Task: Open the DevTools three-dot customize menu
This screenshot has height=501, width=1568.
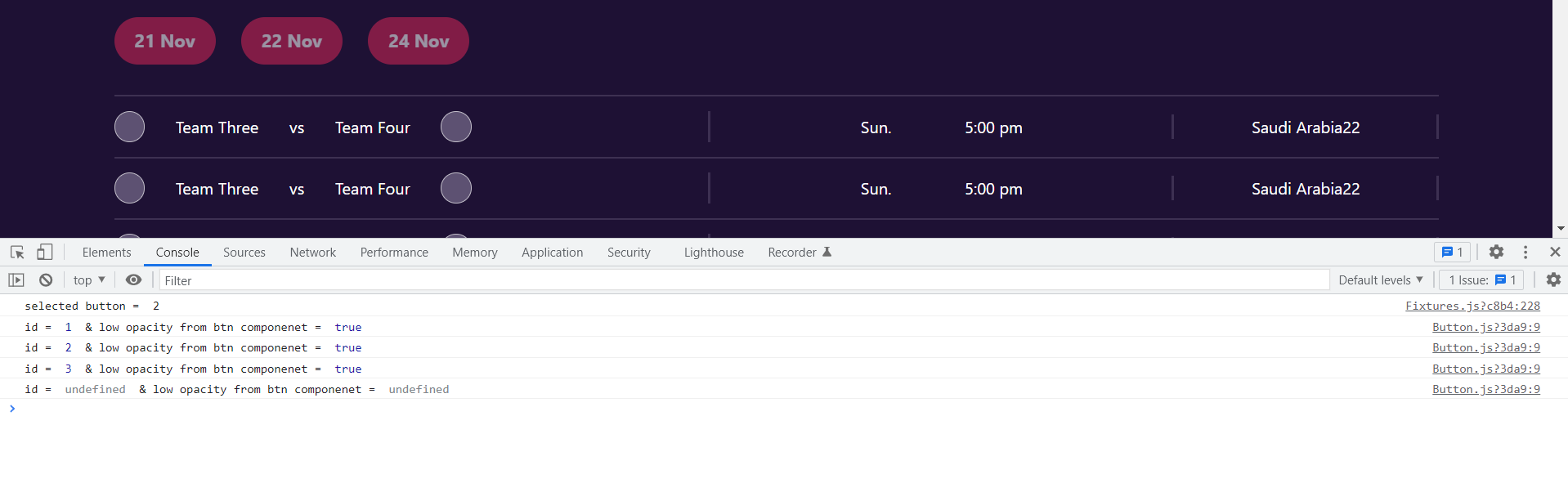Action: (x=1525, y=253)
